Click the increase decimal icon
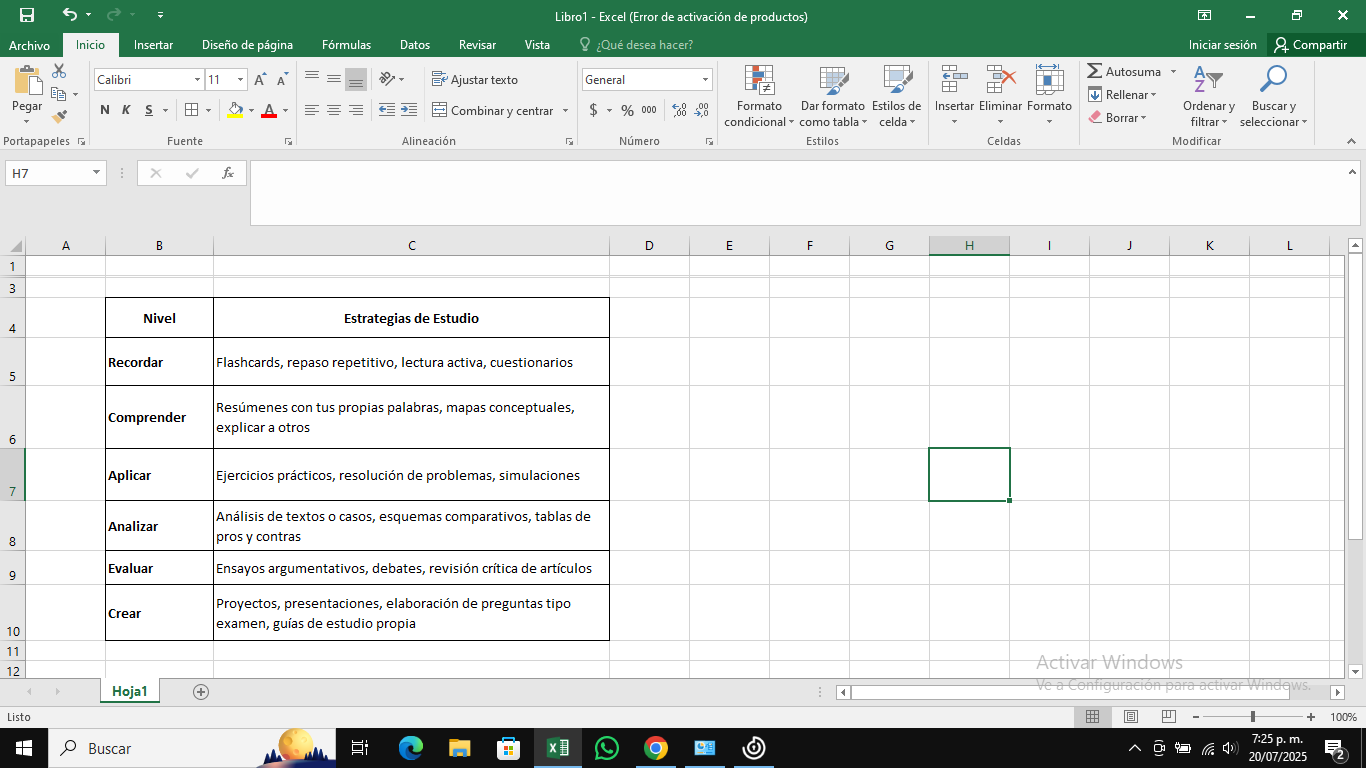Viewport: 1366px width, 768px height. coord(679,110)
